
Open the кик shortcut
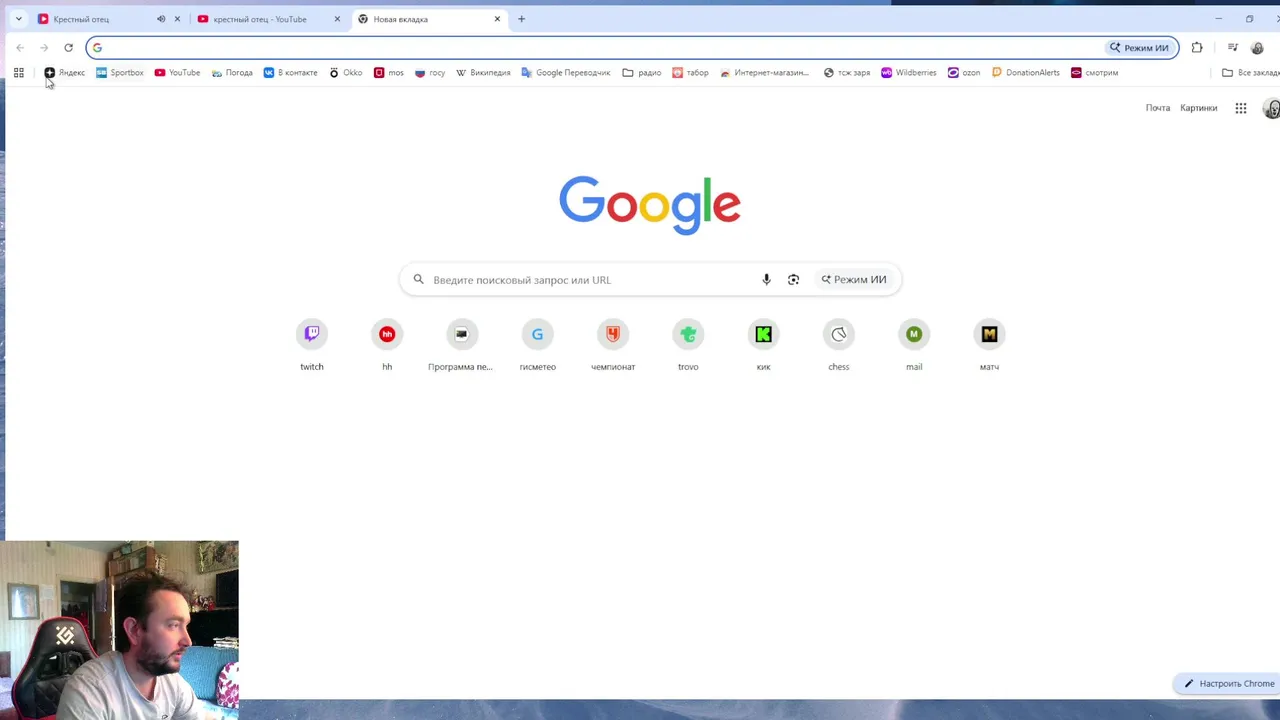[764, 344]
